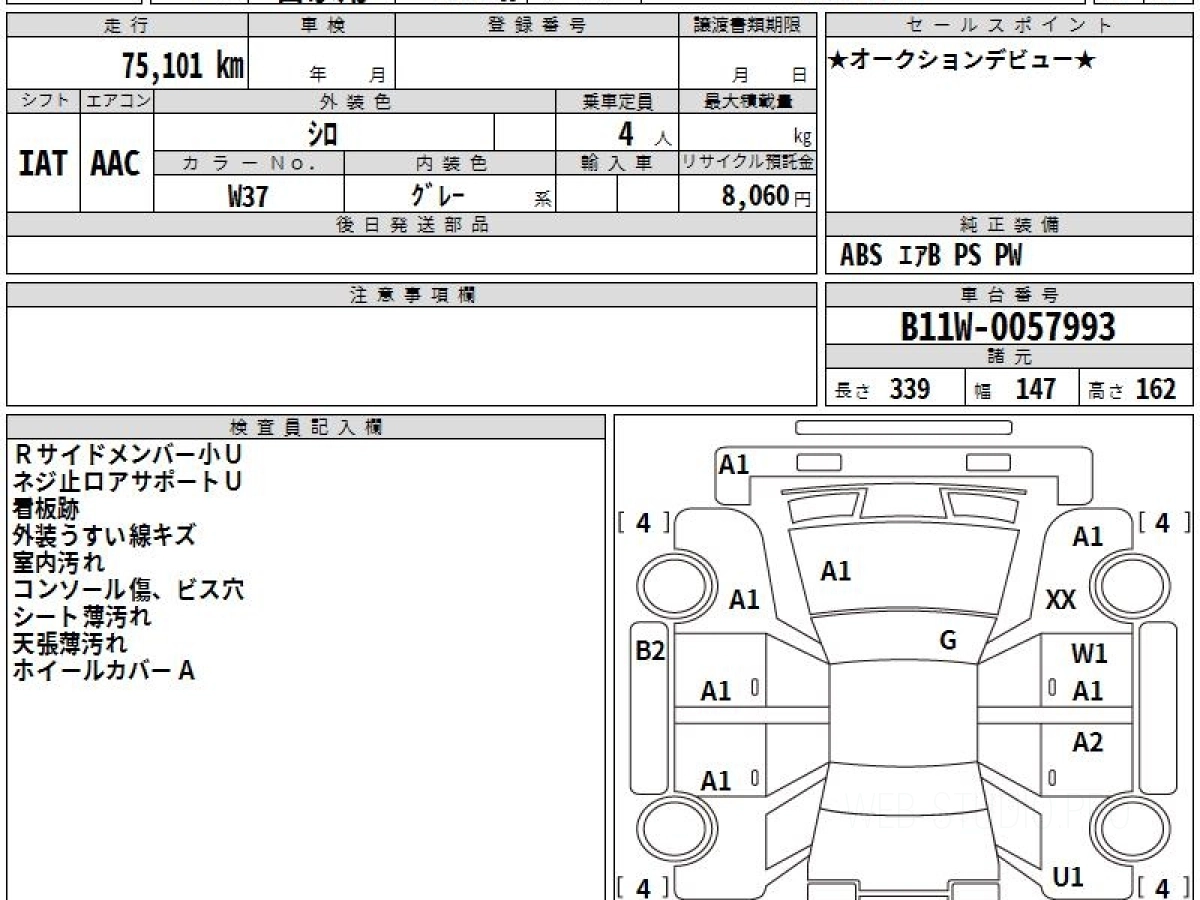This screenshot has width=1200, height=900.
Task: Select the シフト header cell
Action: click(44, 101)
